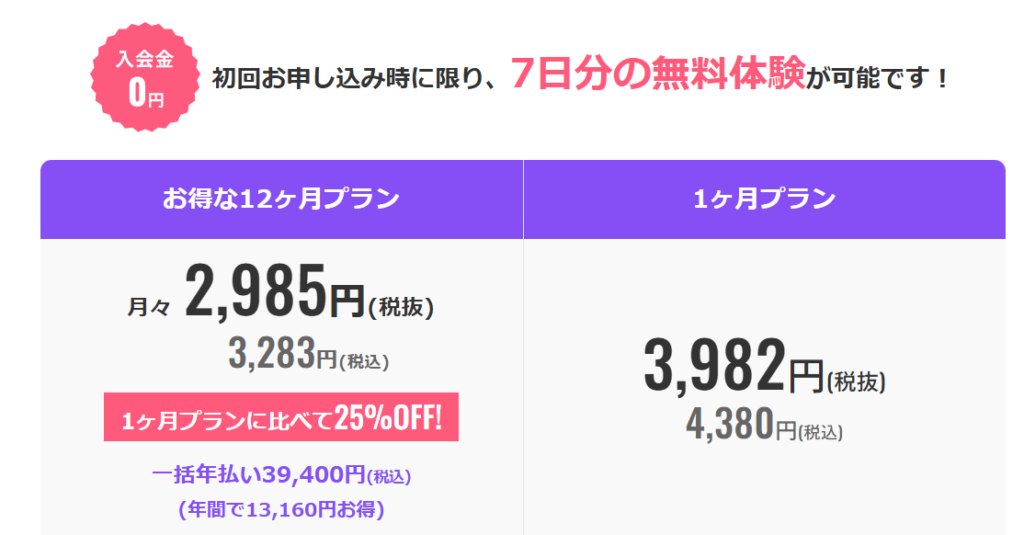Click the 4,380円 tax-included price

741,424
